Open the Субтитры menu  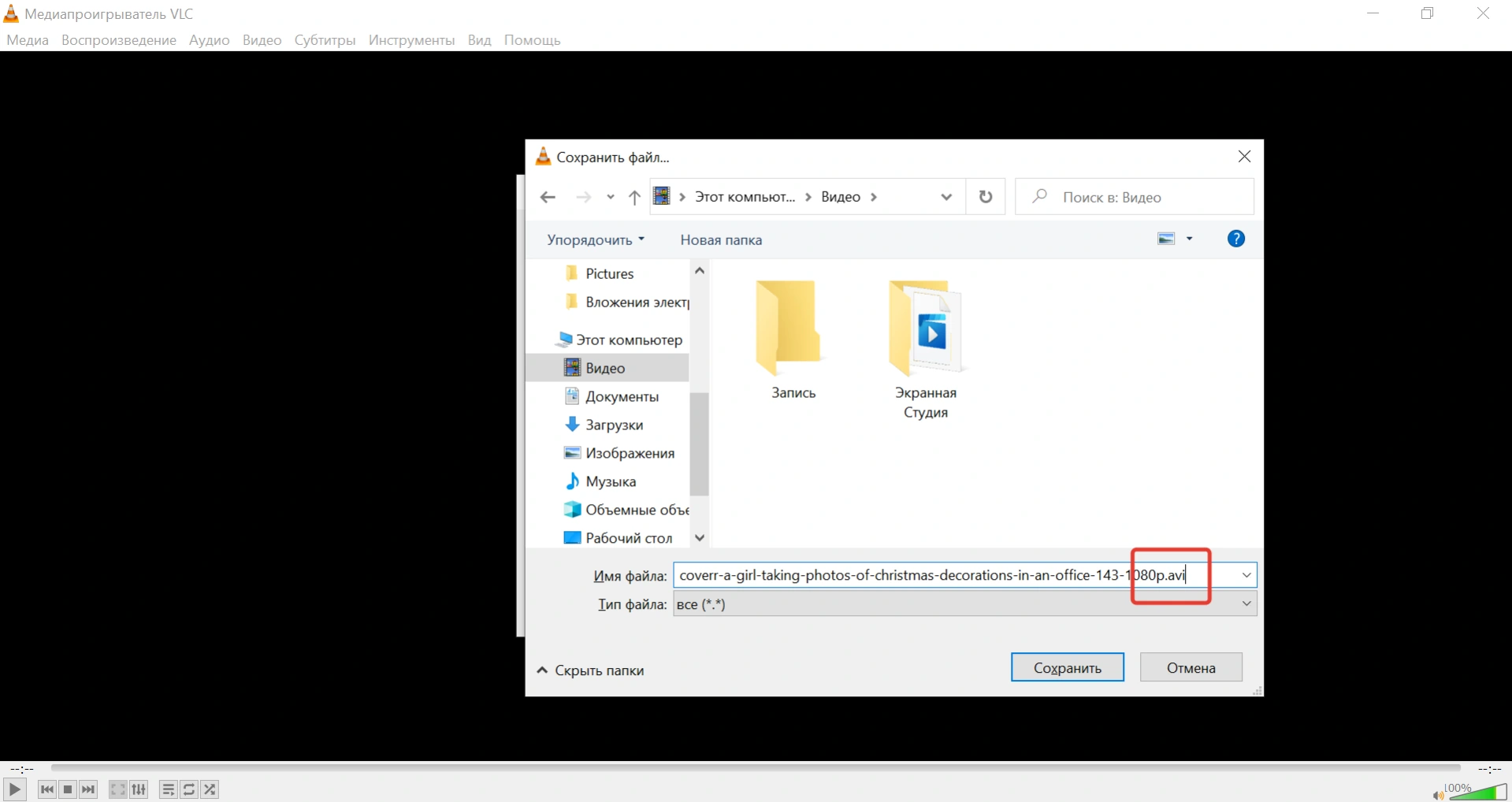pyautogui.click(x=325, y=40)
